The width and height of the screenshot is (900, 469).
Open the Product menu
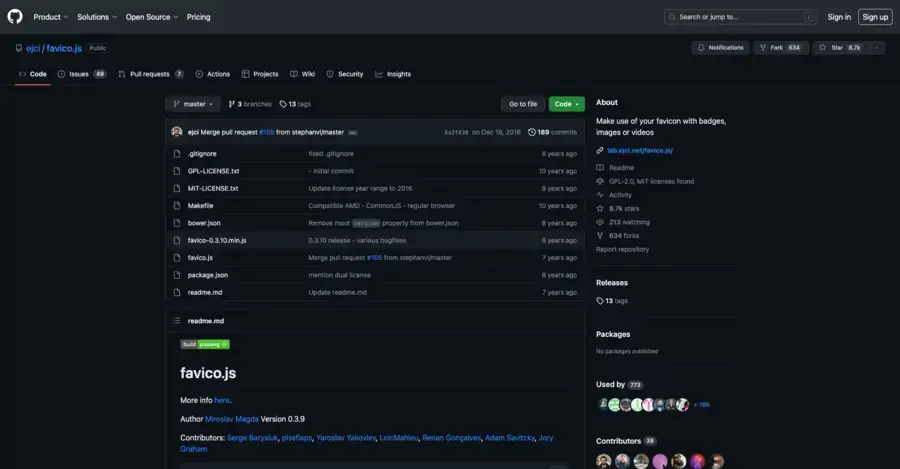click(x=51, y=17)
